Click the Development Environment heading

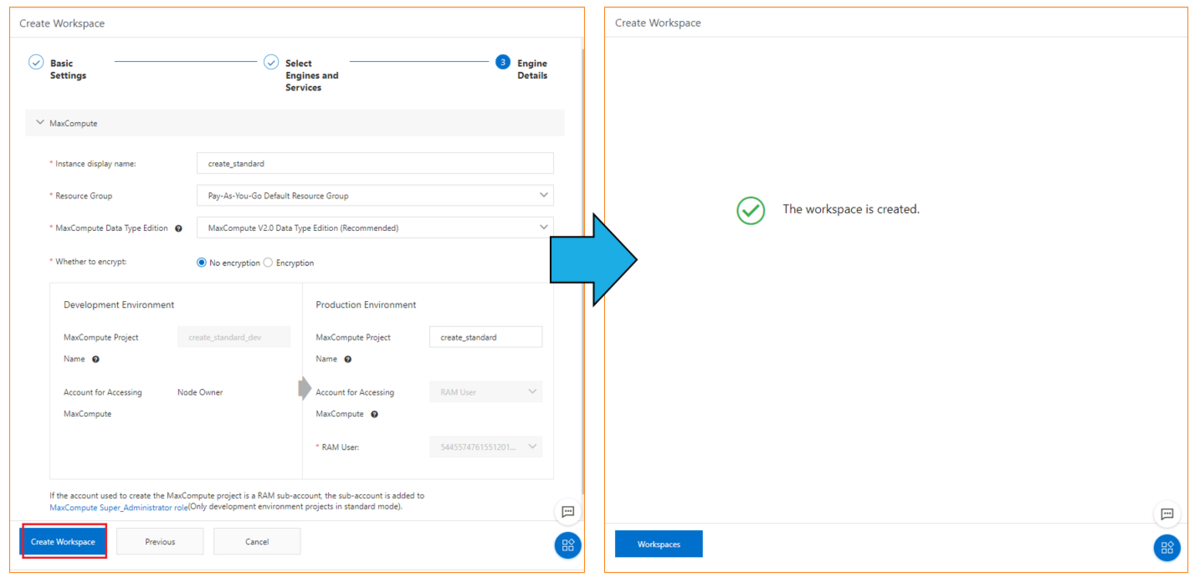coord(119,305)
